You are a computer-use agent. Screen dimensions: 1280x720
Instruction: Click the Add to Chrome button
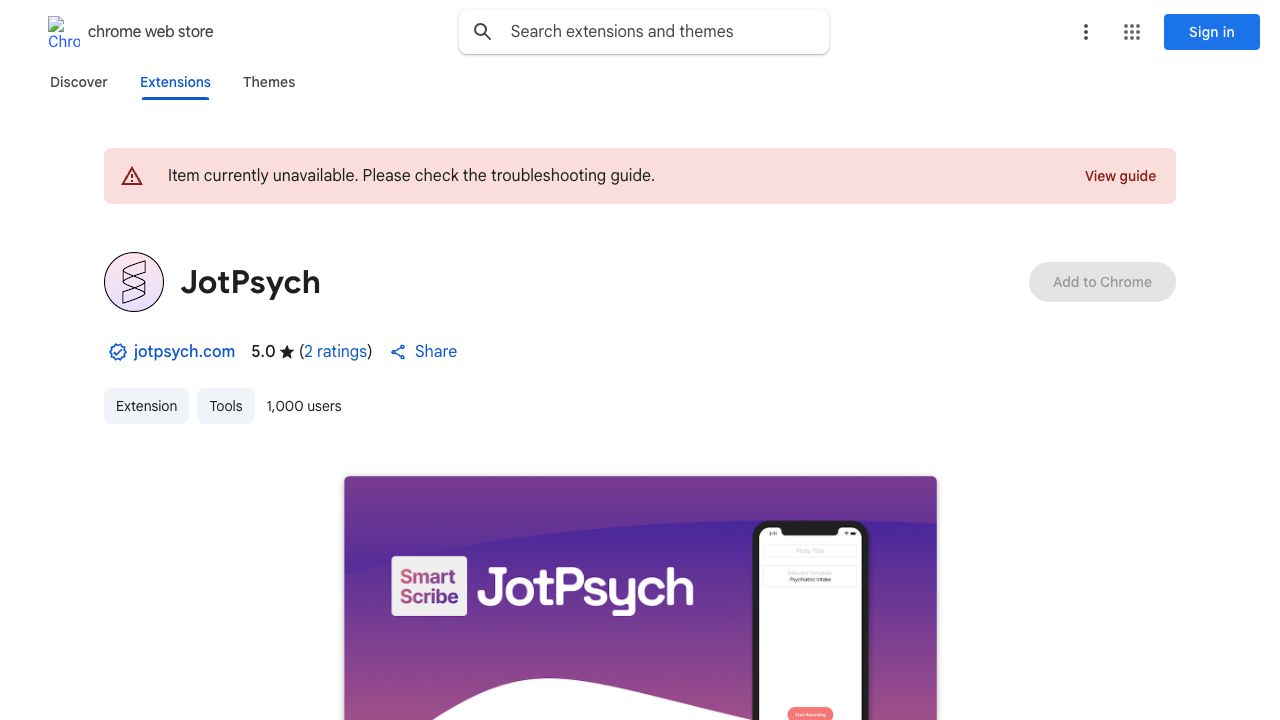coord(1102,282)
